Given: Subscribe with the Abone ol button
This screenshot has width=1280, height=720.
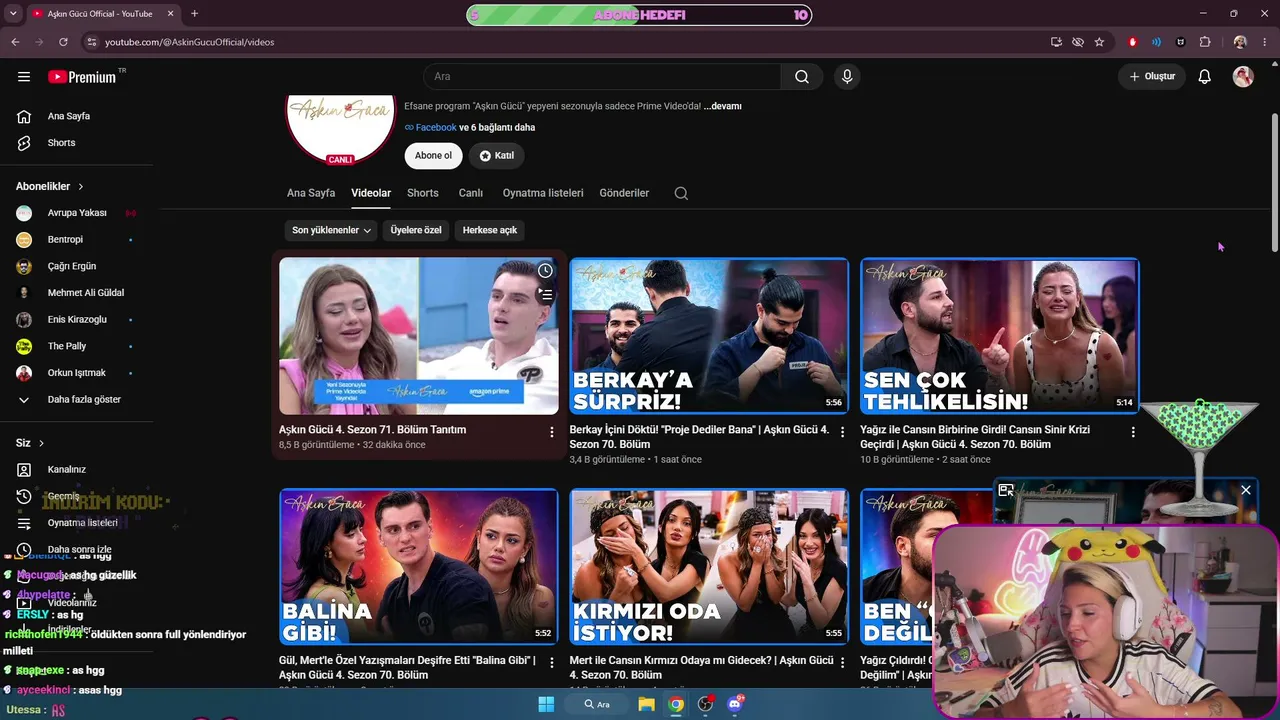Looking at the screenshot, I should pos(434,156).
